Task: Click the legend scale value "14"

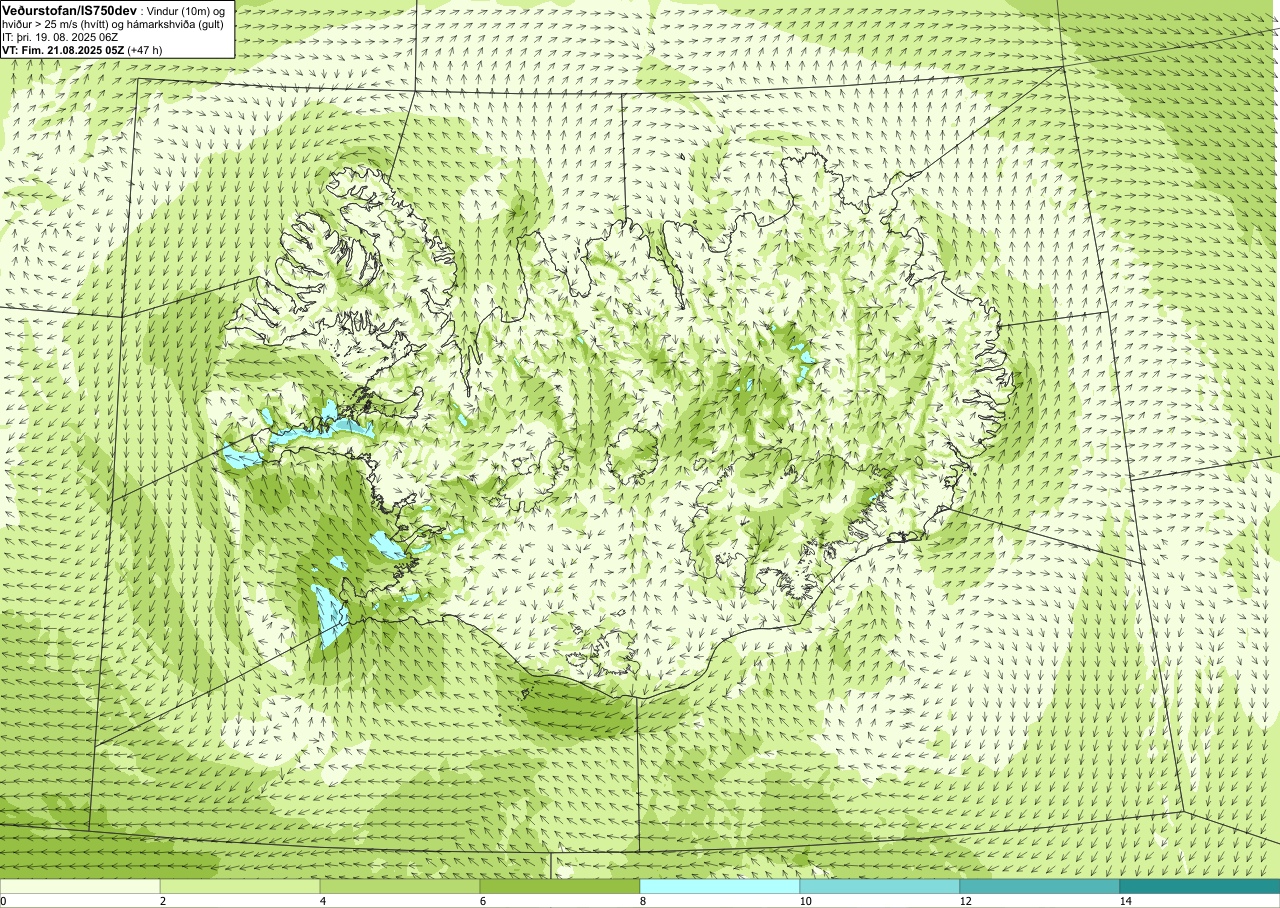Action: tap(1126, 901)
